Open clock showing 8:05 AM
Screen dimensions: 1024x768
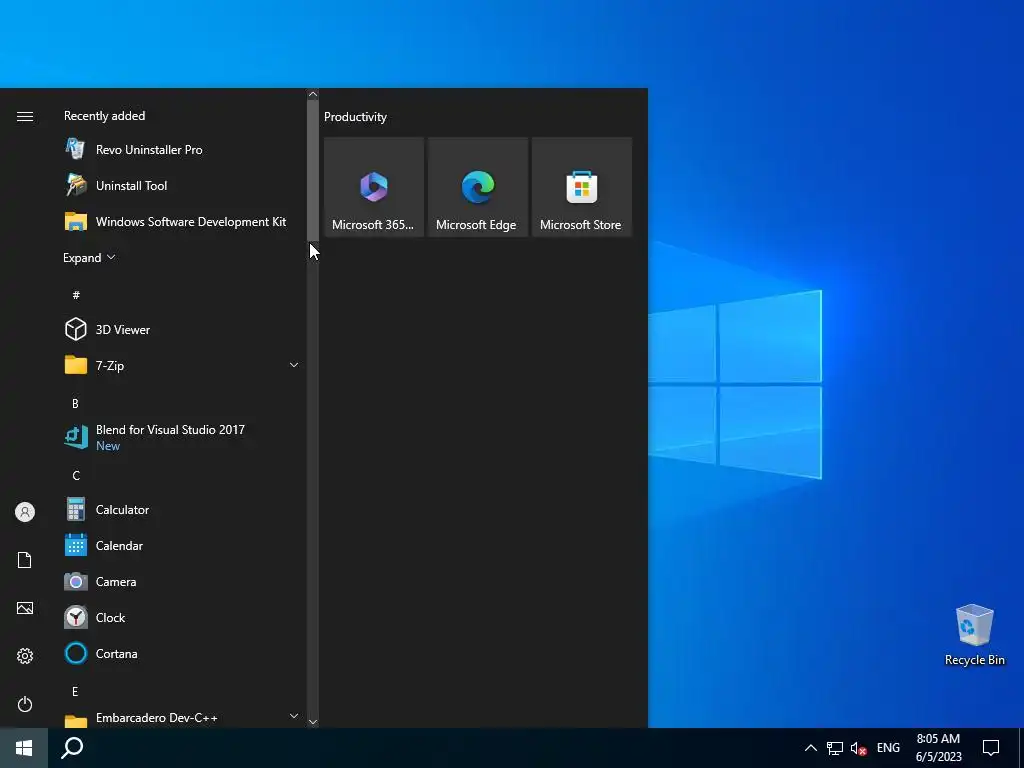click(938, 748)
